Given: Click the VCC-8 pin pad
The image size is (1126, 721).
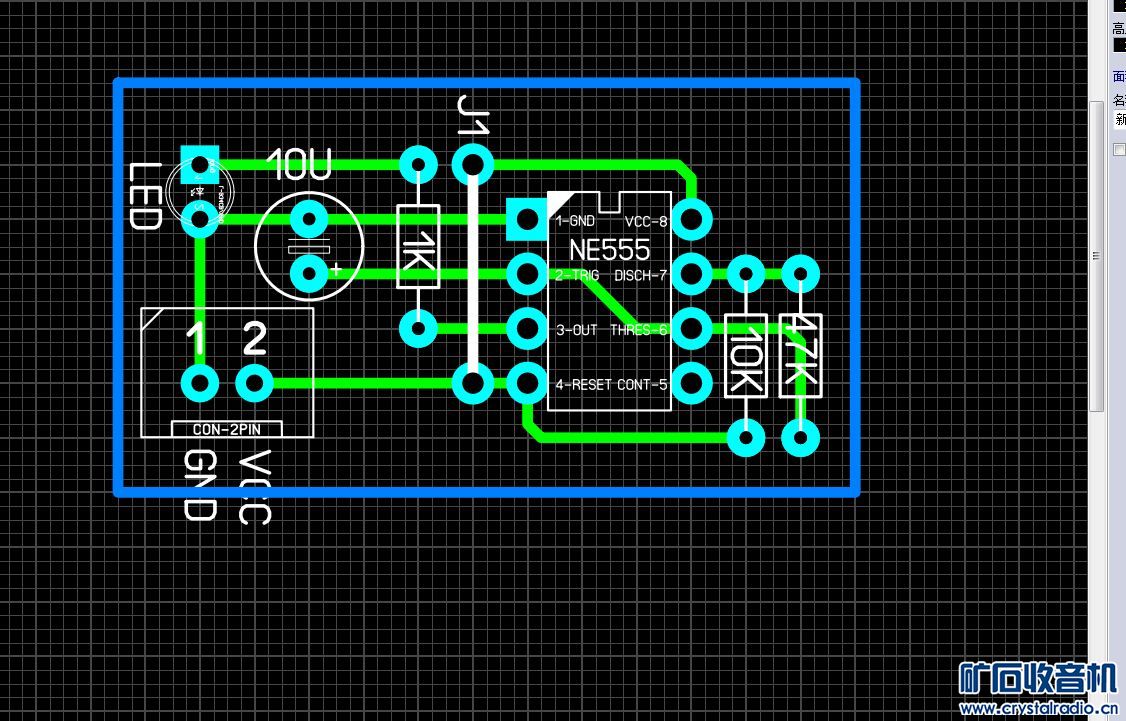Looking at the screenshot, I should pos(692,220).
